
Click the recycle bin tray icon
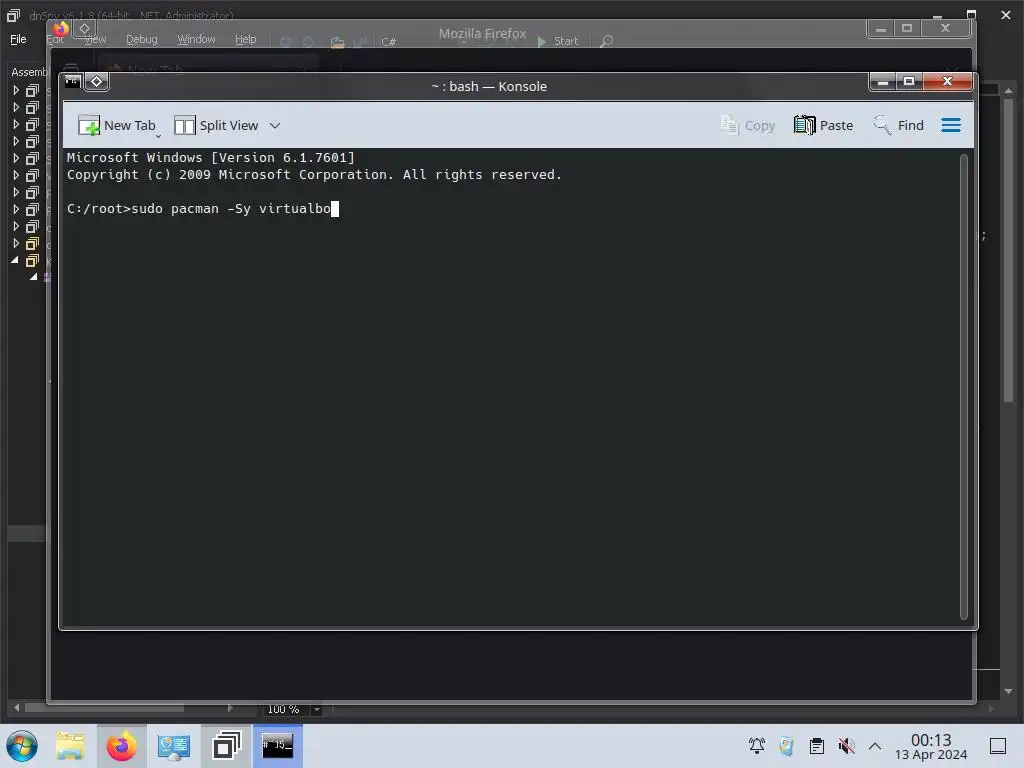pos(787,746)
